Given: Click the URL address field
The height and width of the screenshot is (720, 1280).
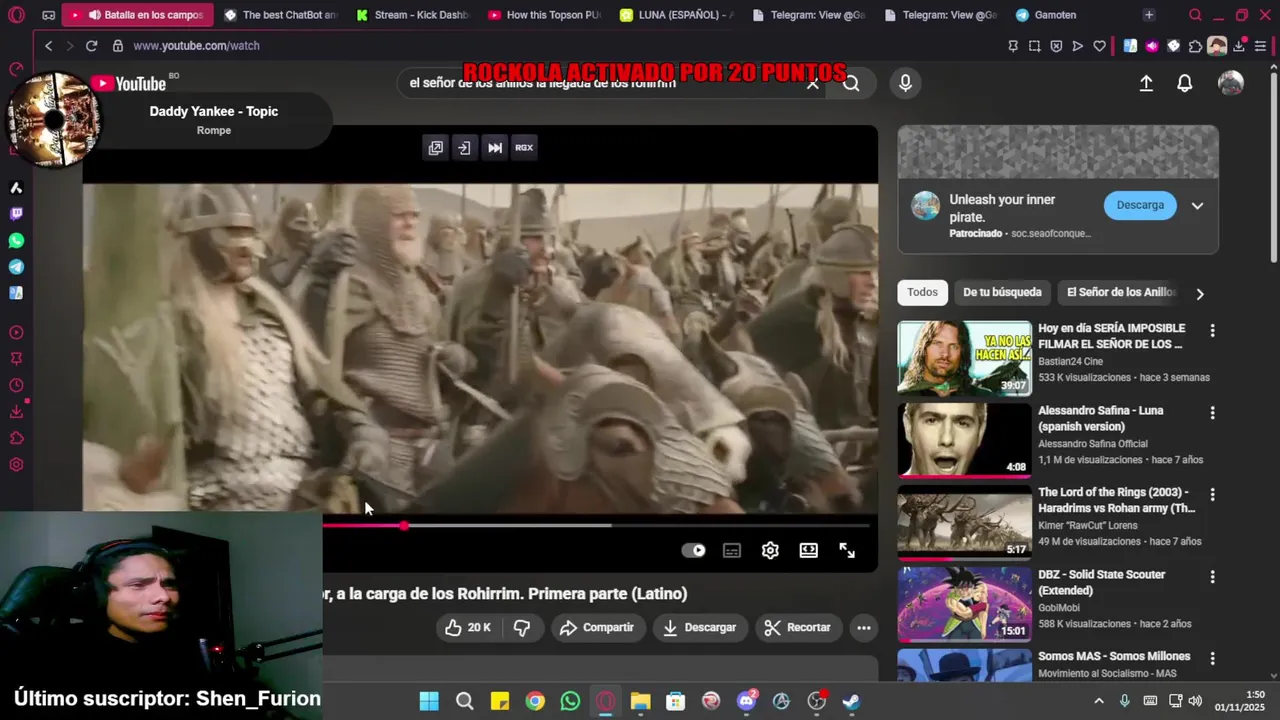Looking at the screenshot, I should coord(560,46).
